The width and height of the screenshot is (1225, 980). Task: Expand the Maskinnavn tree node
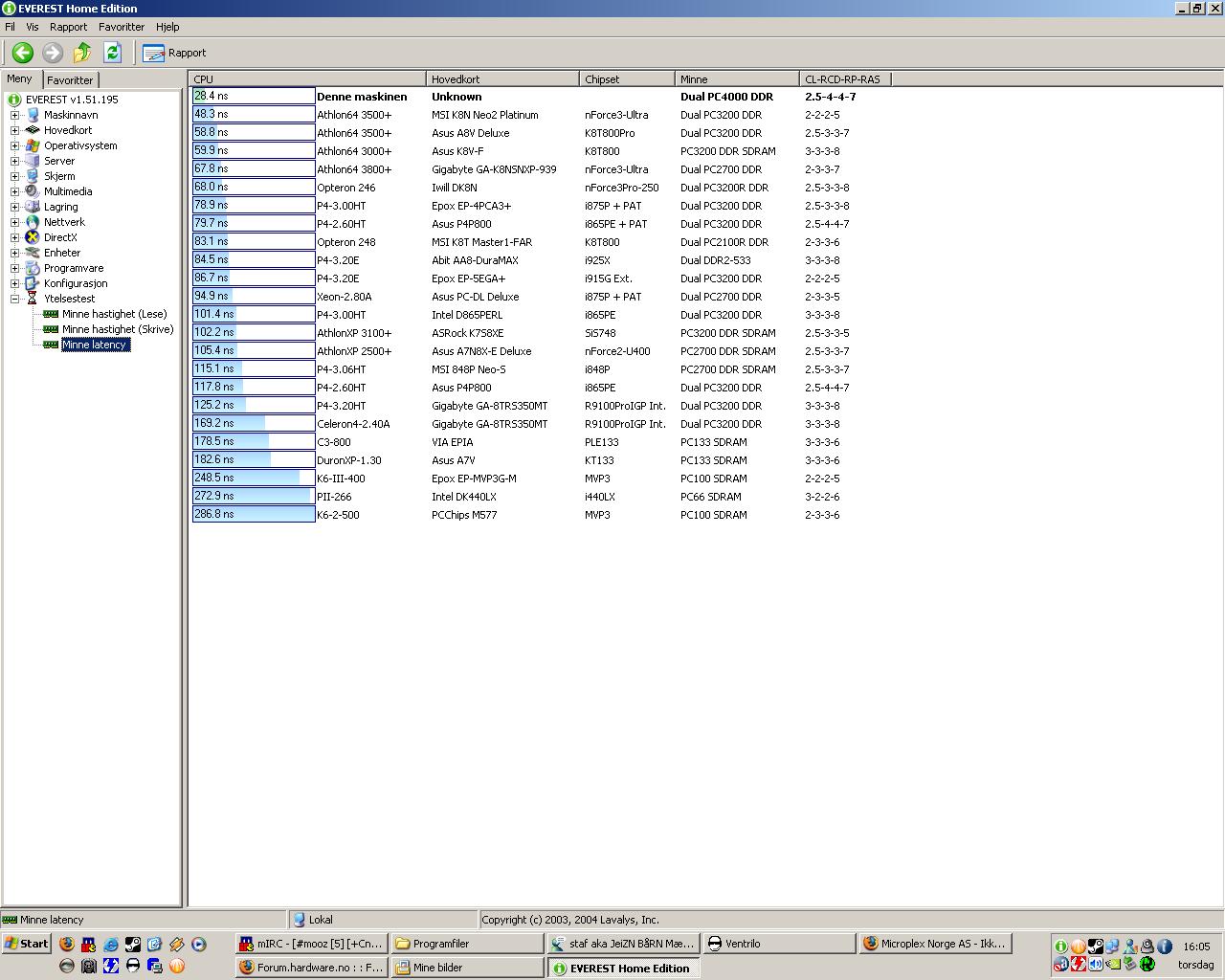pyautogui.click(x=14, y=115)
